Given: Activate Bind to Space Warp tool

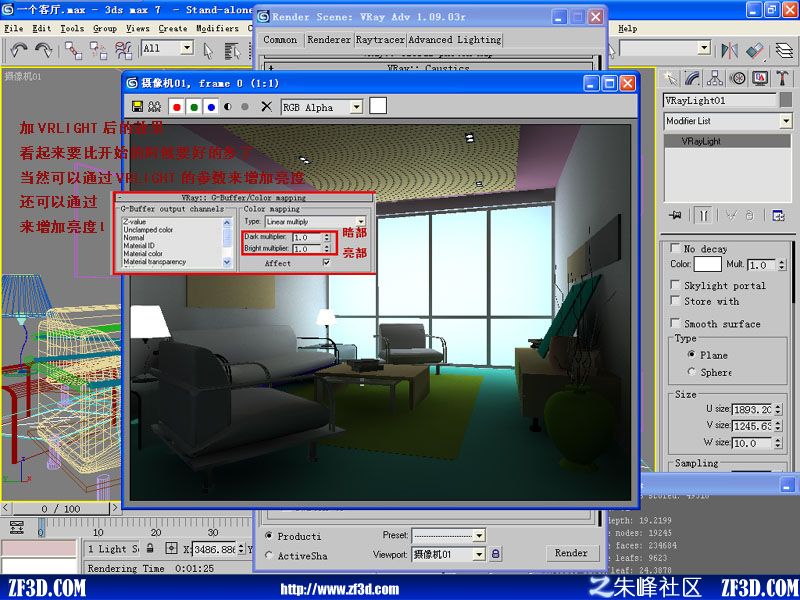Looking at the screenshot, I should tap(123, 50).
